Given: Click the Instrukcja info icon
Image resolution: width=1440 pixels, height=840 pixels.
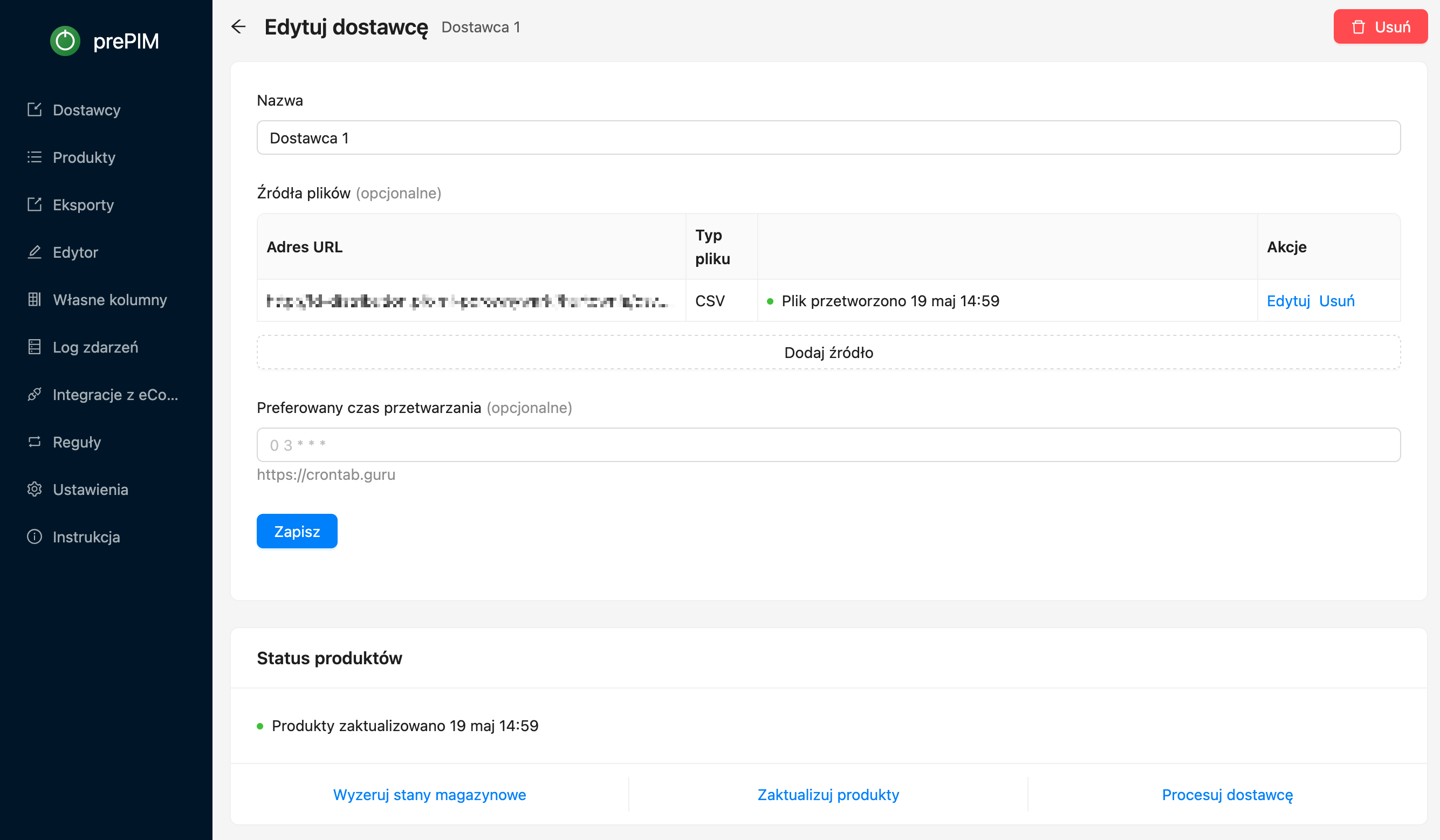Looking at the screenshot, I should (35, 536).
